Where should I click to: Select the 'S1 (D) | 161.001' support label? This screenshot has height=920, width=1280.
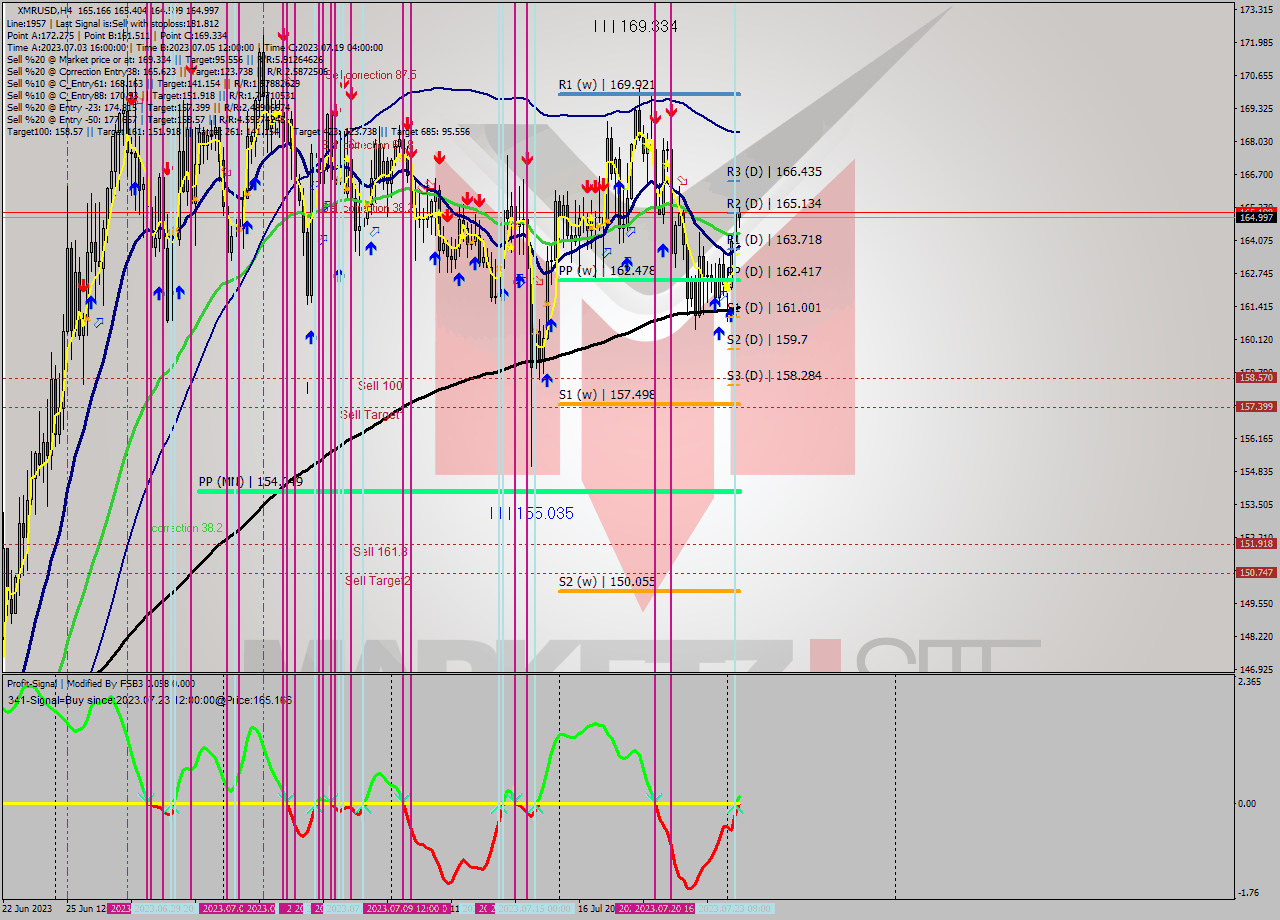774,308
